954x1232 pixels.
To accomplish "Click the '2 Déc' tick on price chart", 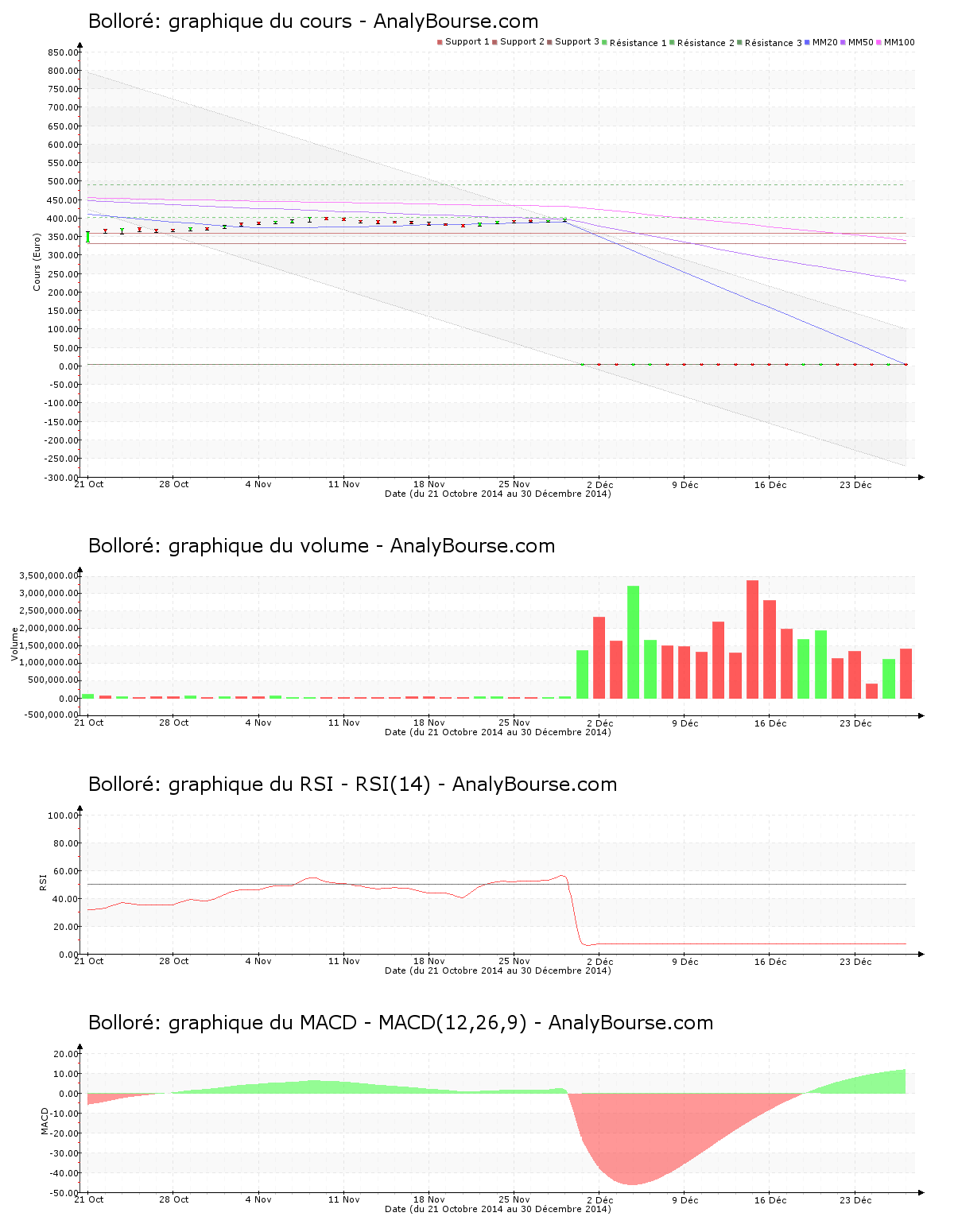I will (599, 485).
